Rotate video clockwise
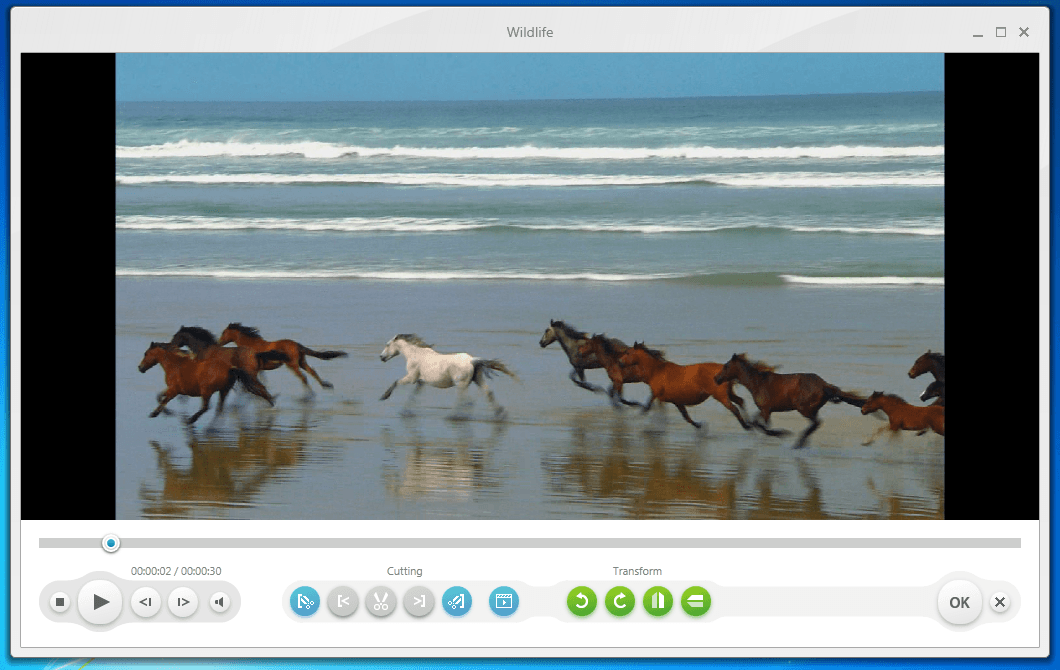The width and height of the screenshot is (1060, 670). pos(620,601)
